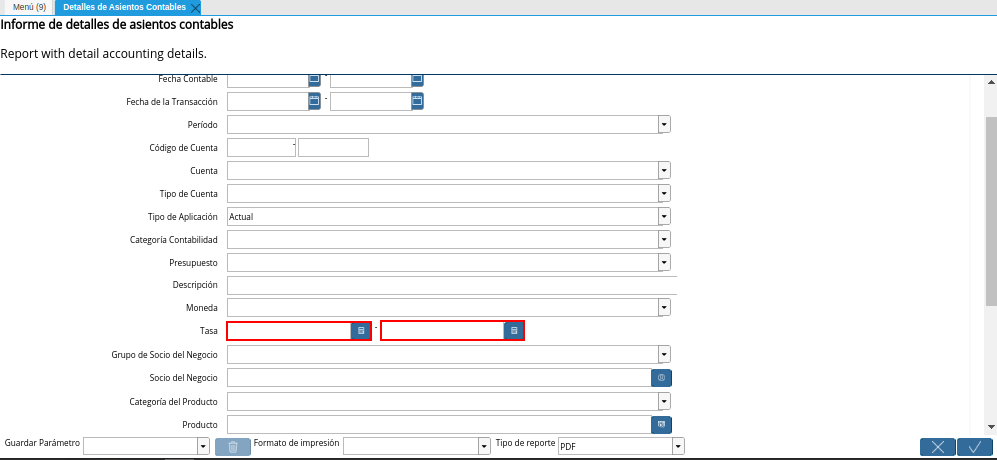Click the Descripción text field
Image resolution: width=997 pixels, height=460 pixels.
(451, 285)
